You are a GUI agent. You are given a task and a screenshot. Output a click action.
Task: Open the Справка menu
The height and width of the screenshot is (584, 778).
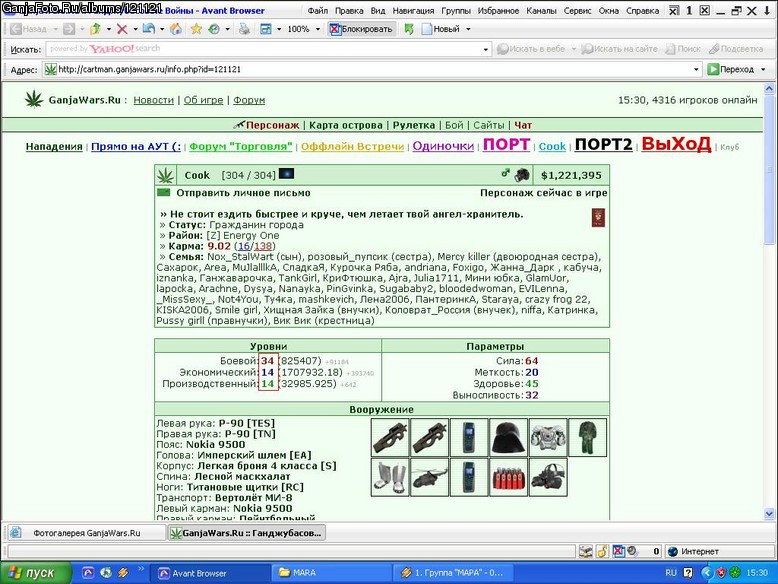coord(642,10)
